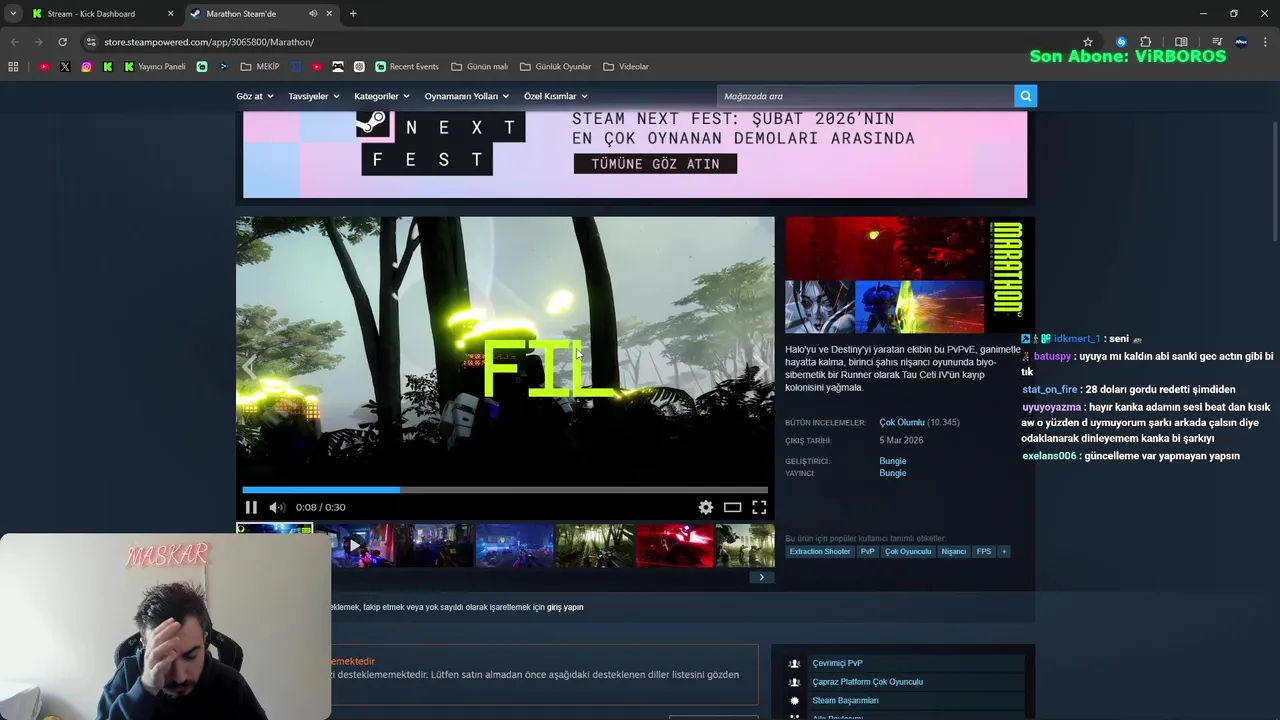Select the FPS tag

[984, 552]
